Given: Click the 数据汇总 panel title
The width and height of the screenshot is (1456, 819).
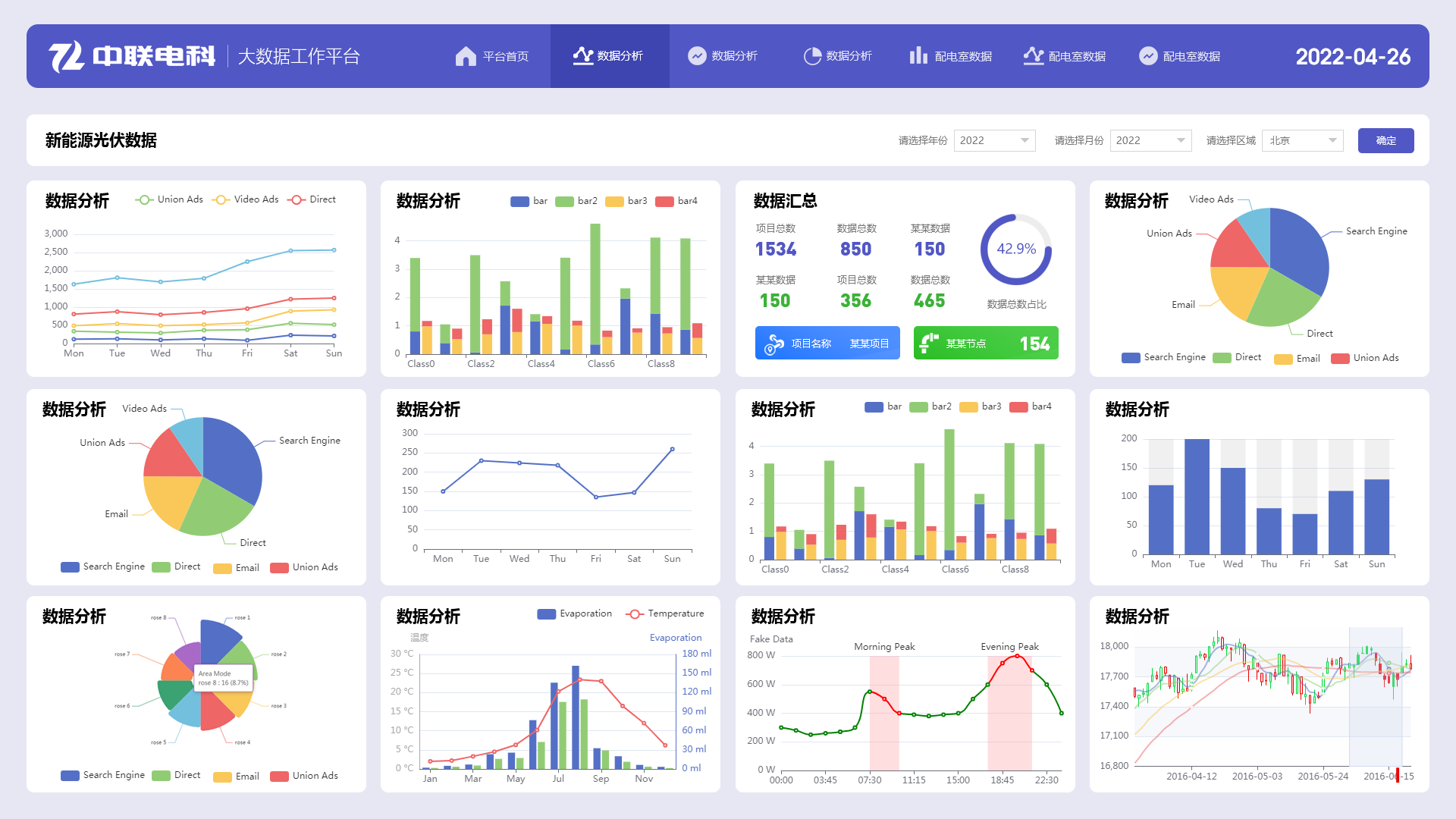Looking at the screenshot, I should coord(785,201).
